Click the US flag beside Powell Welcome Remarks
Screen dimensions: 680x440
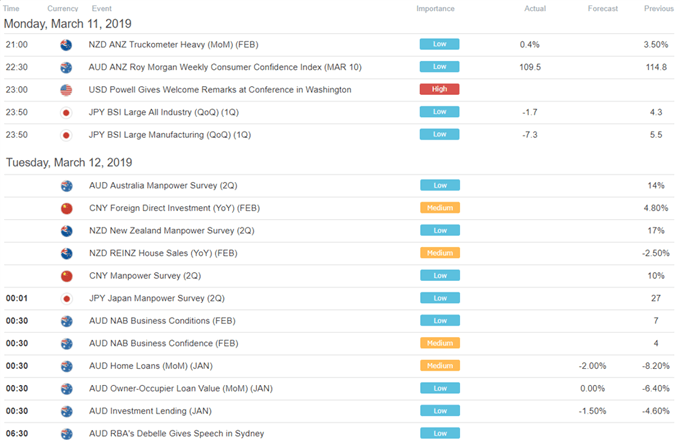pyautogui.click(x=66, y=90)
